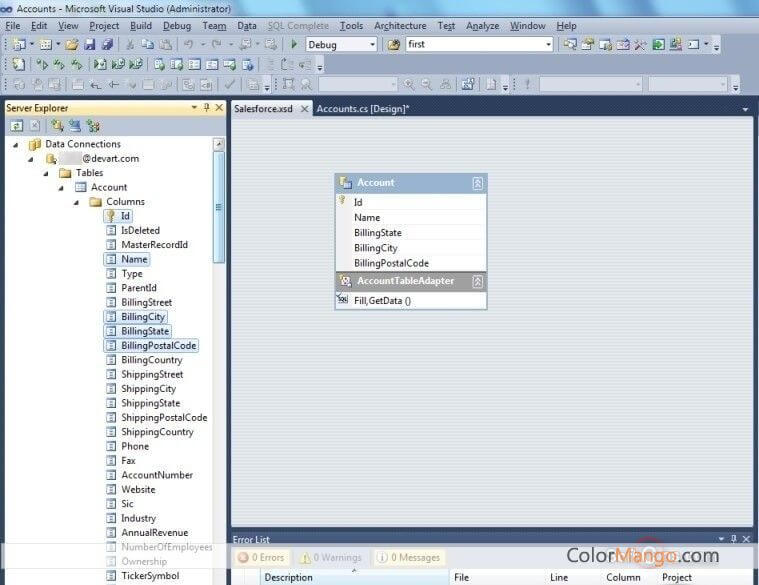Open the document tabs list dropdown arrow

[745, 109]
